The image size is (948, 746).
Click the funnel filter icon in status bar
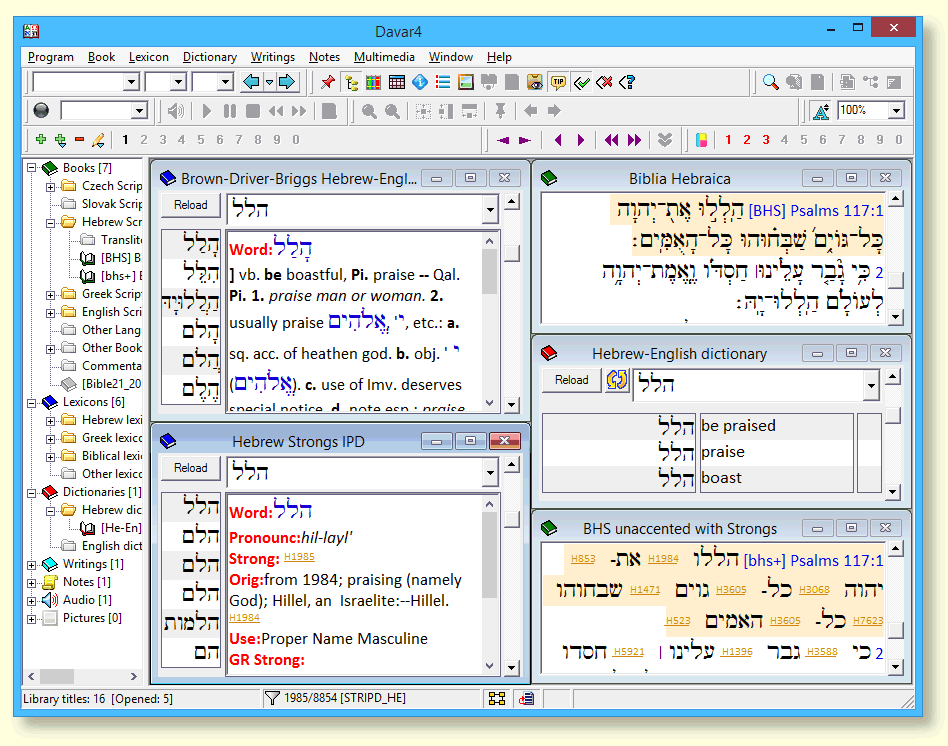(x=272, y=699)
